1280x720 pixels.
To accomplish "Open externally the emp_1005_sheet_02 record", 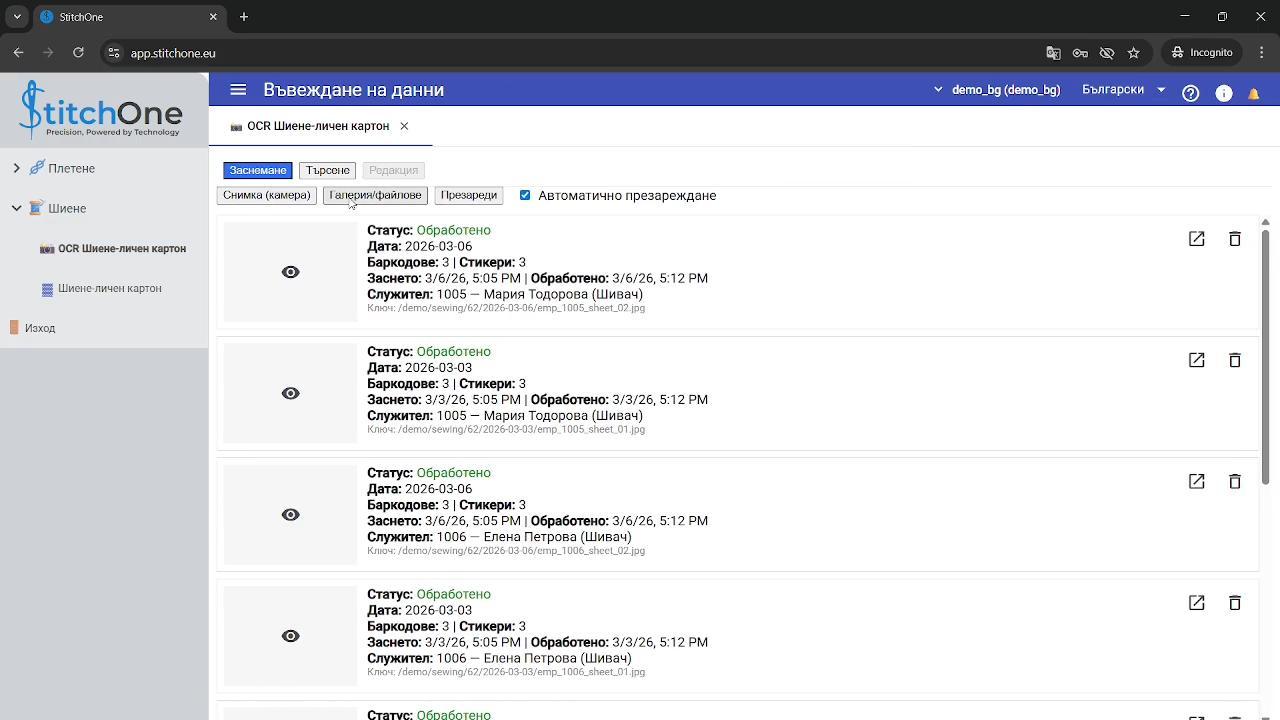I will click(1196, 239).
